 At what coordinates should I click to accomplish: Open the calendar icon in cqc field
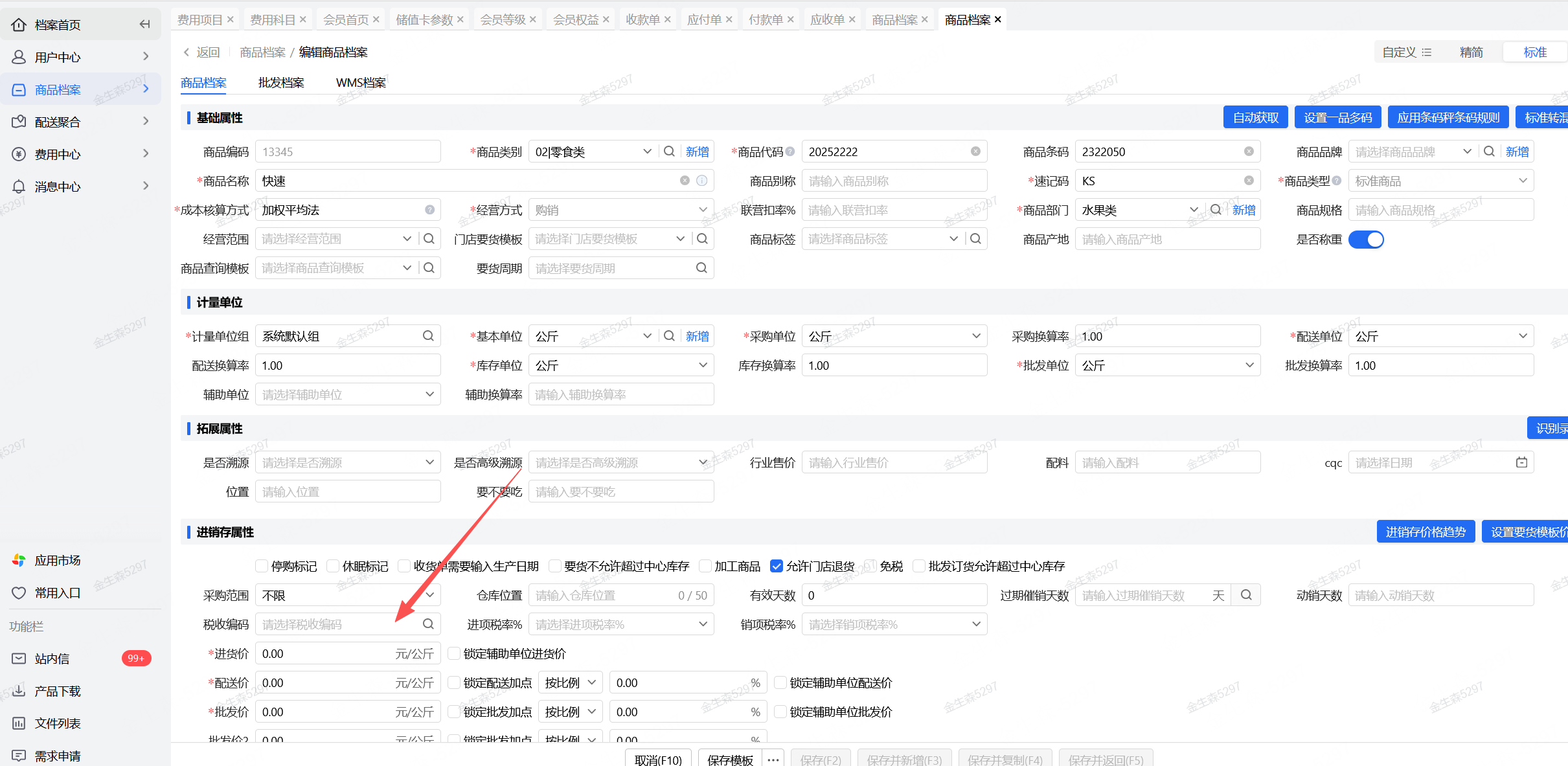[x=1521, y=462]
